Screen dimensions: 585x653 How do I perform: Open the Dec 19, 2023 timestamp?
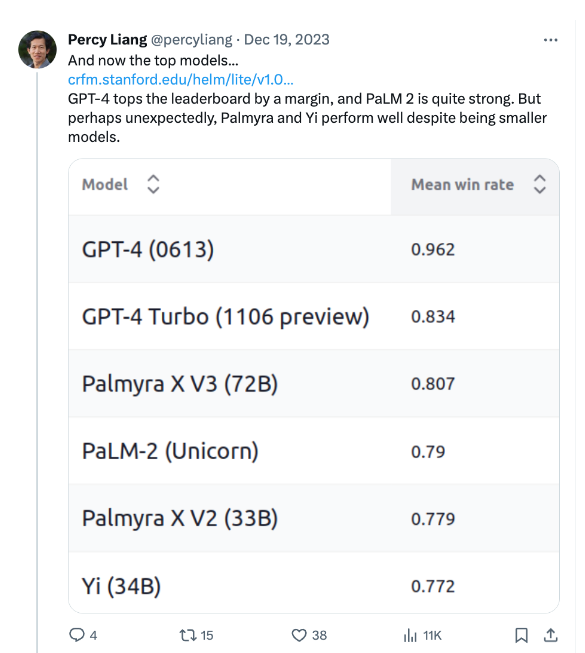coord(286,40)
